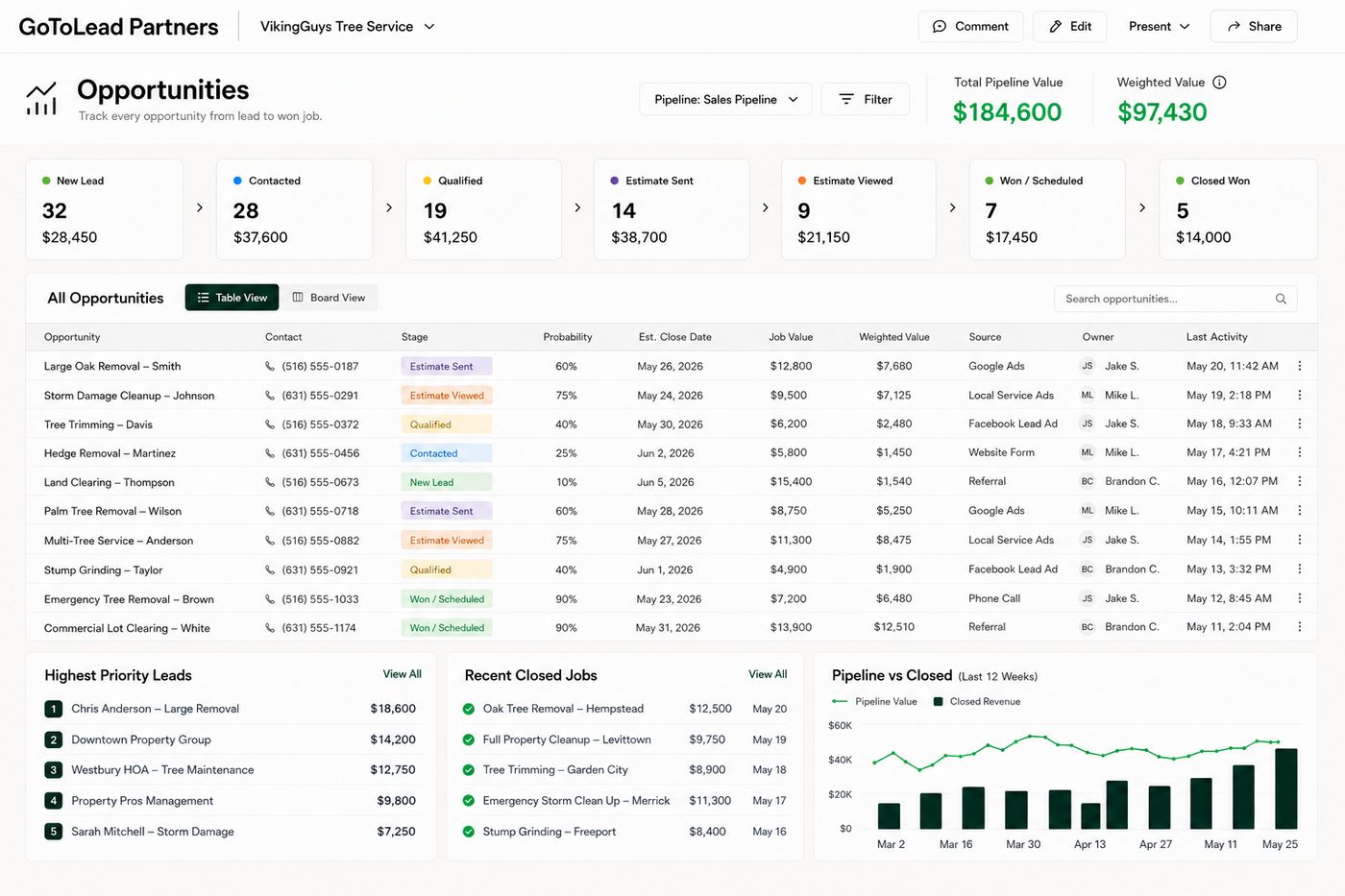
Task: Click phone icon next to (631) 555-0291
Action: coord(270,395)
